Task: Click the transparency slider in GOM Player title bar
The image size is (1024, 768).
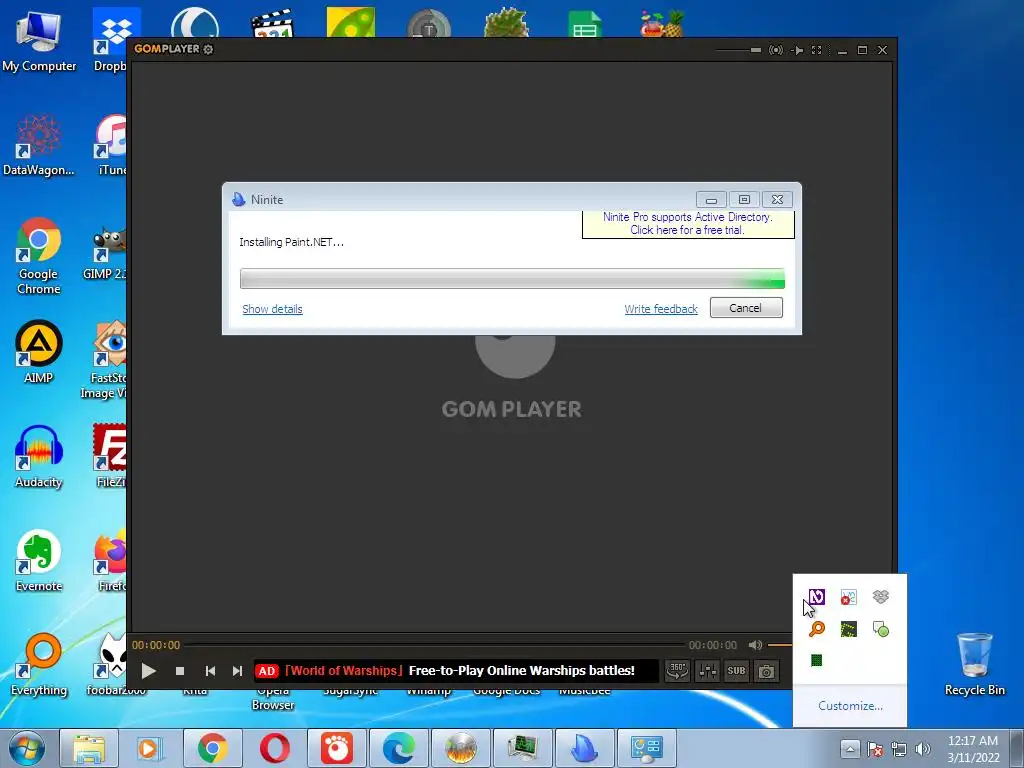Action: point(738,50)
